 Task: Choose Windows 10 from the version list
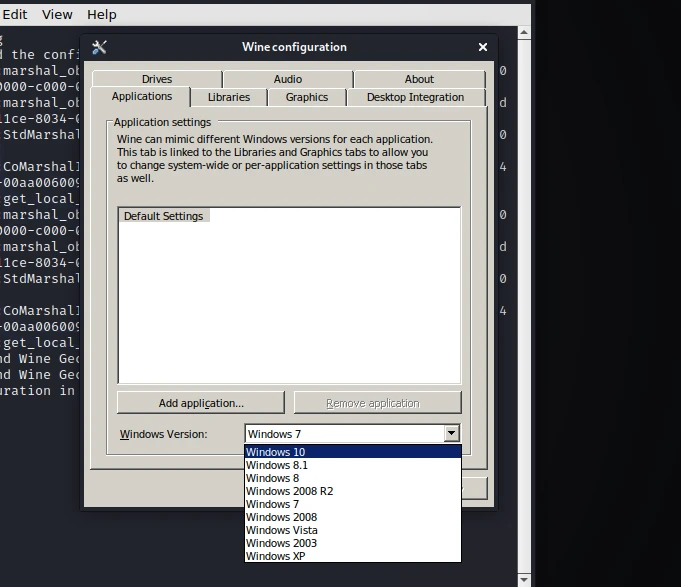click(x=276, y=452)
